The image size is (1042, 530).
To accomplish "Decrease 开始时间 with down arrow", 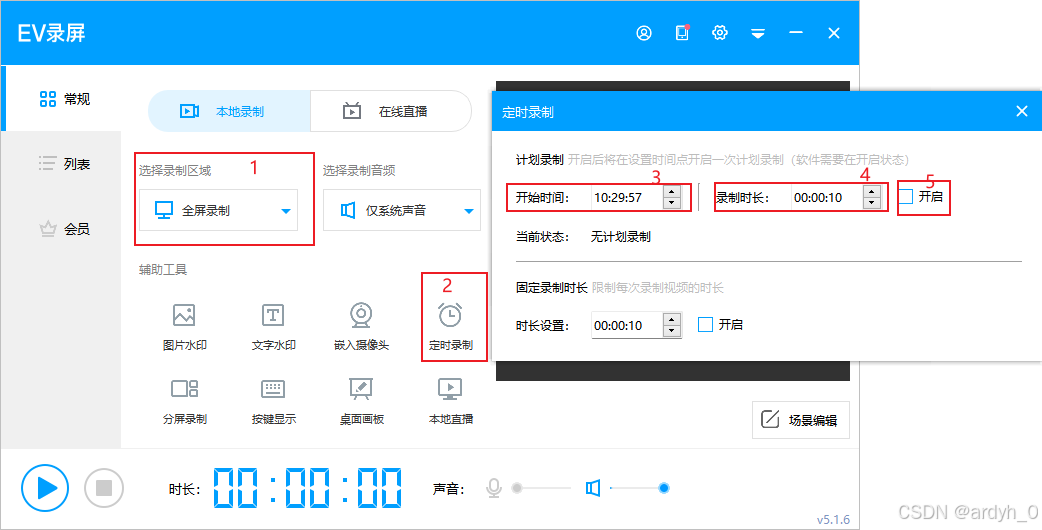I will (672, 203).
